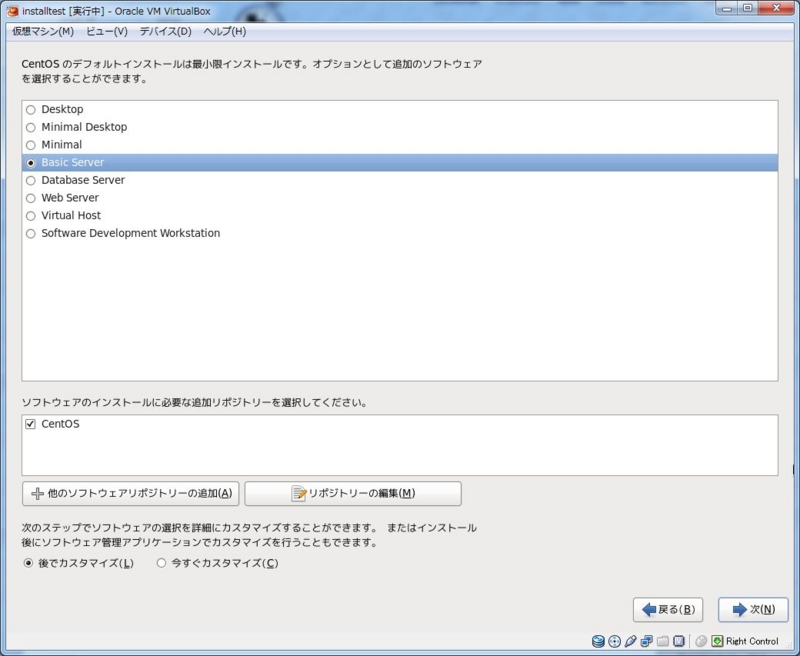Close the VirtualBox window

[776, 8]
